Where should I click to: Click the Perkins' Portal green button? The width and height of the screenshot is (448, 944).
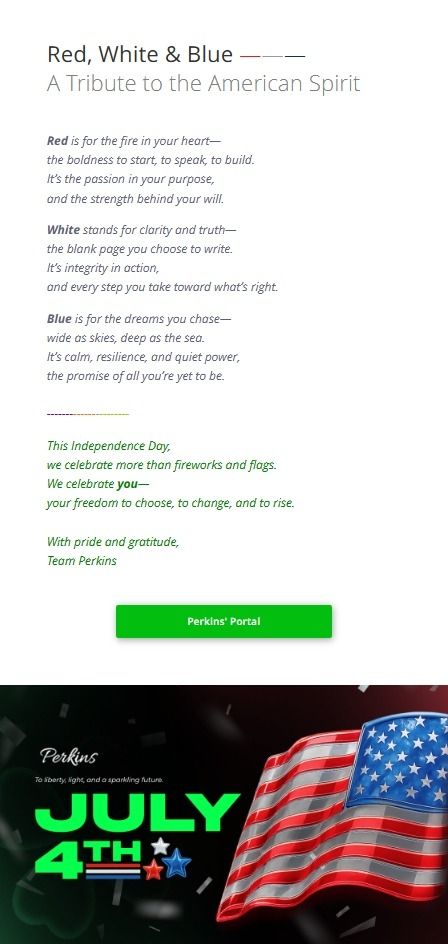(x=223, y=621)
